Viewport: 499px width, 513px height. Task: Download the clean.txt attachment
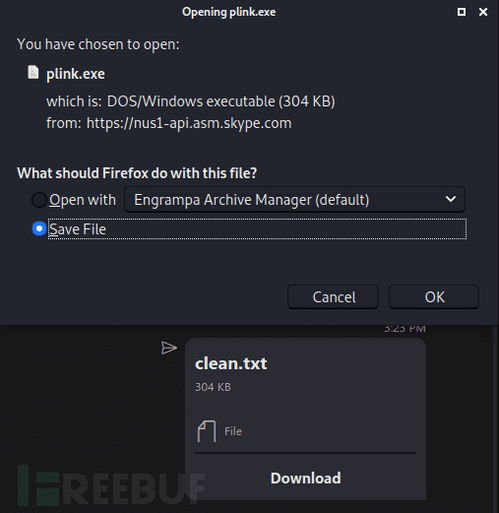[x=306, y=478]
